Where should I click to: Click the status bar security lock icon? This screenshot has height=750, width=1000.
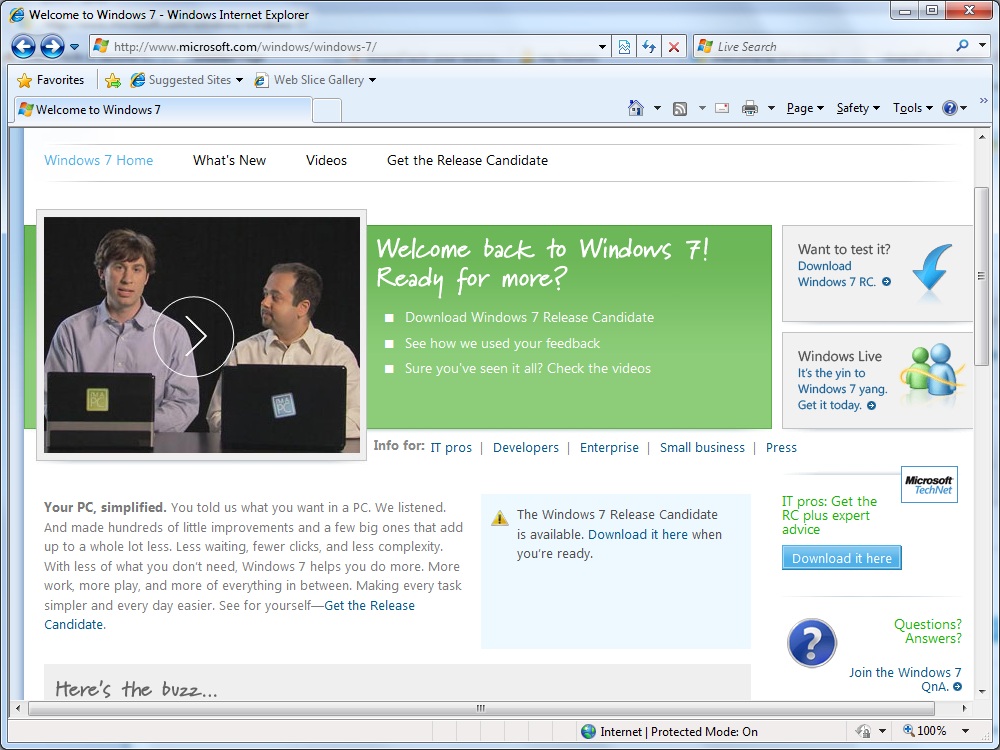[x=864, y=731]
